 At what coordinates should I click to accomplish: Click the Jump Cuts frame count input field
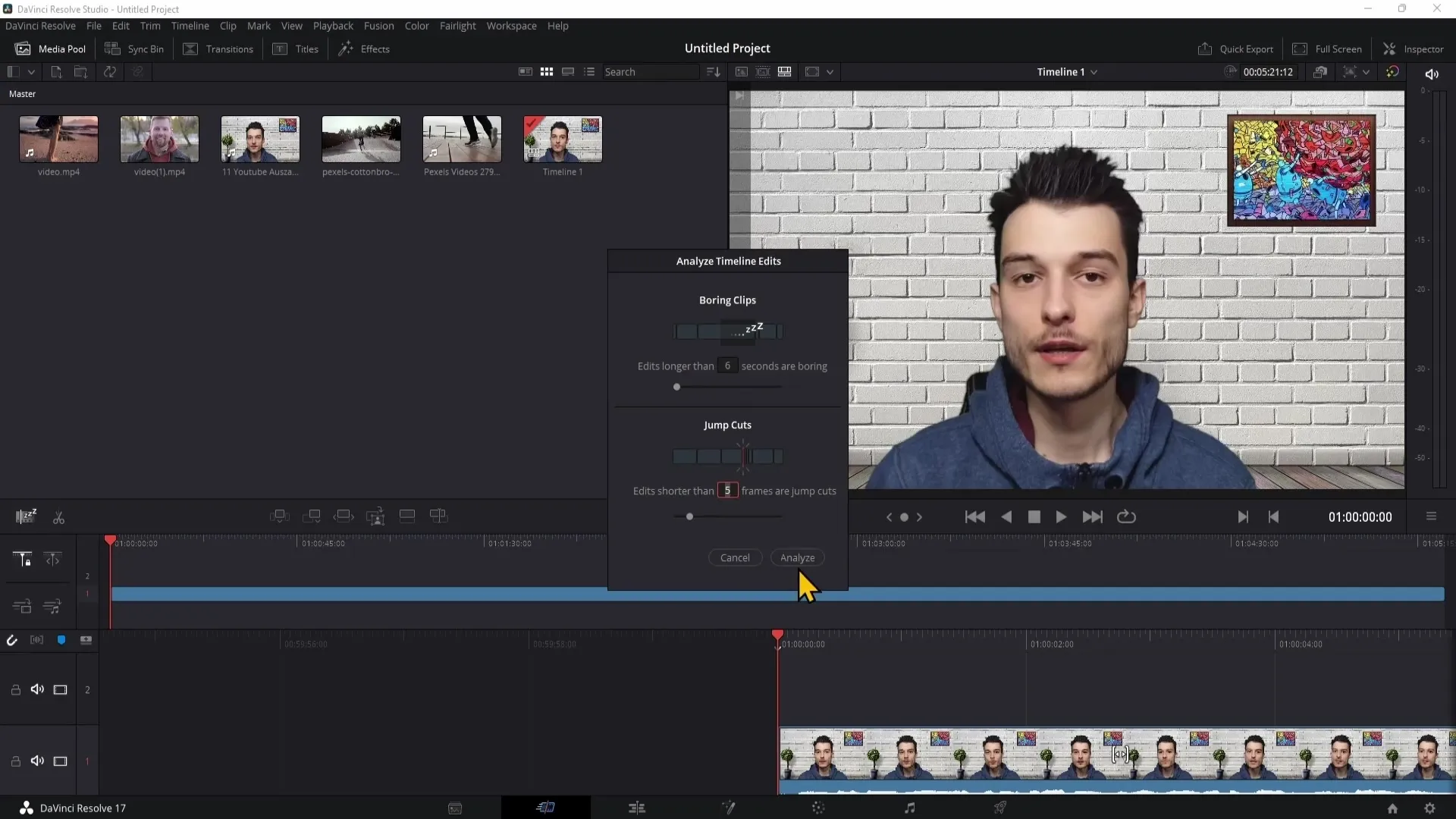coord(727,490)
